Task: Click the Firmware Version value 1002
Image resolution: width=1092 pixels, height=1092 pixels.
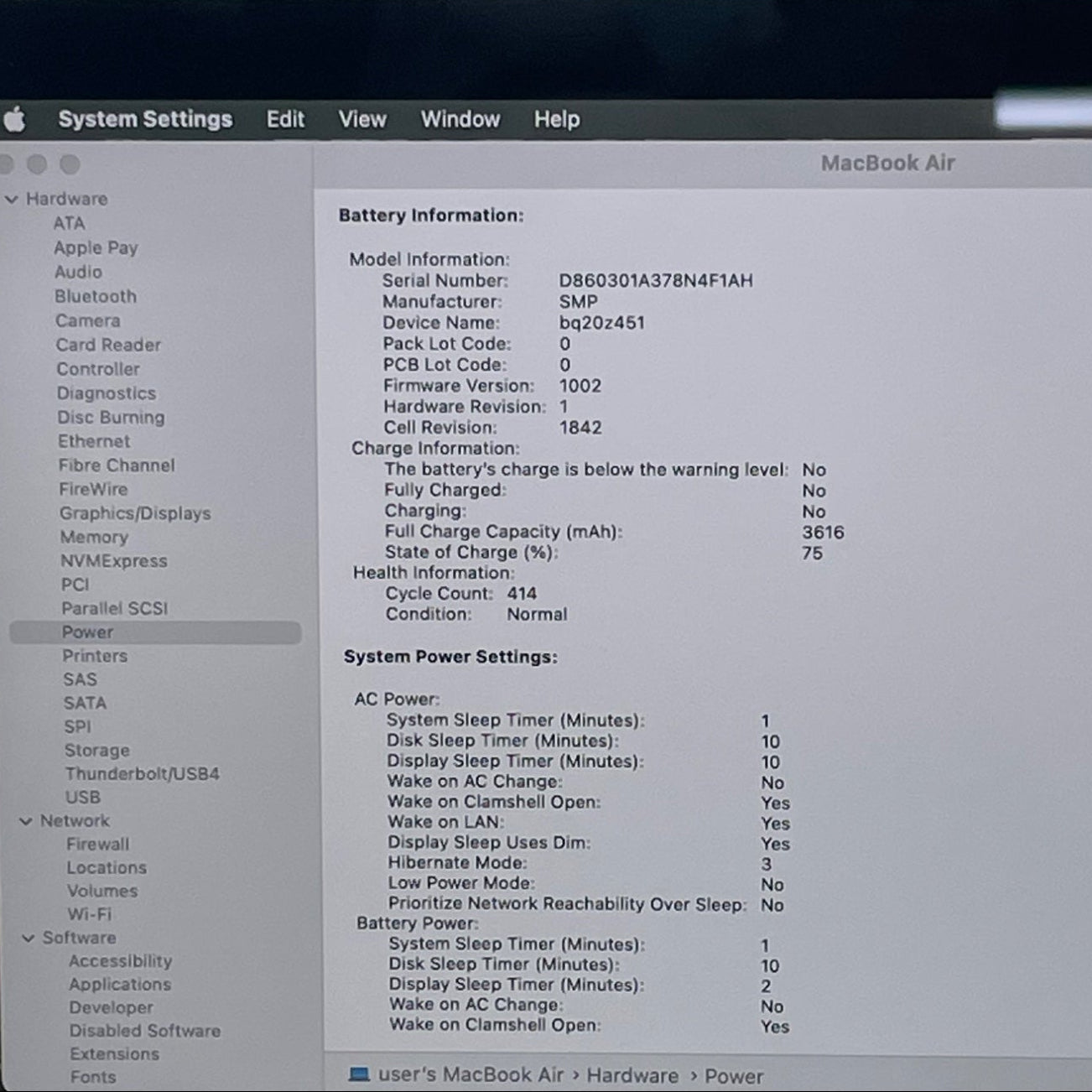Action: 580,386
